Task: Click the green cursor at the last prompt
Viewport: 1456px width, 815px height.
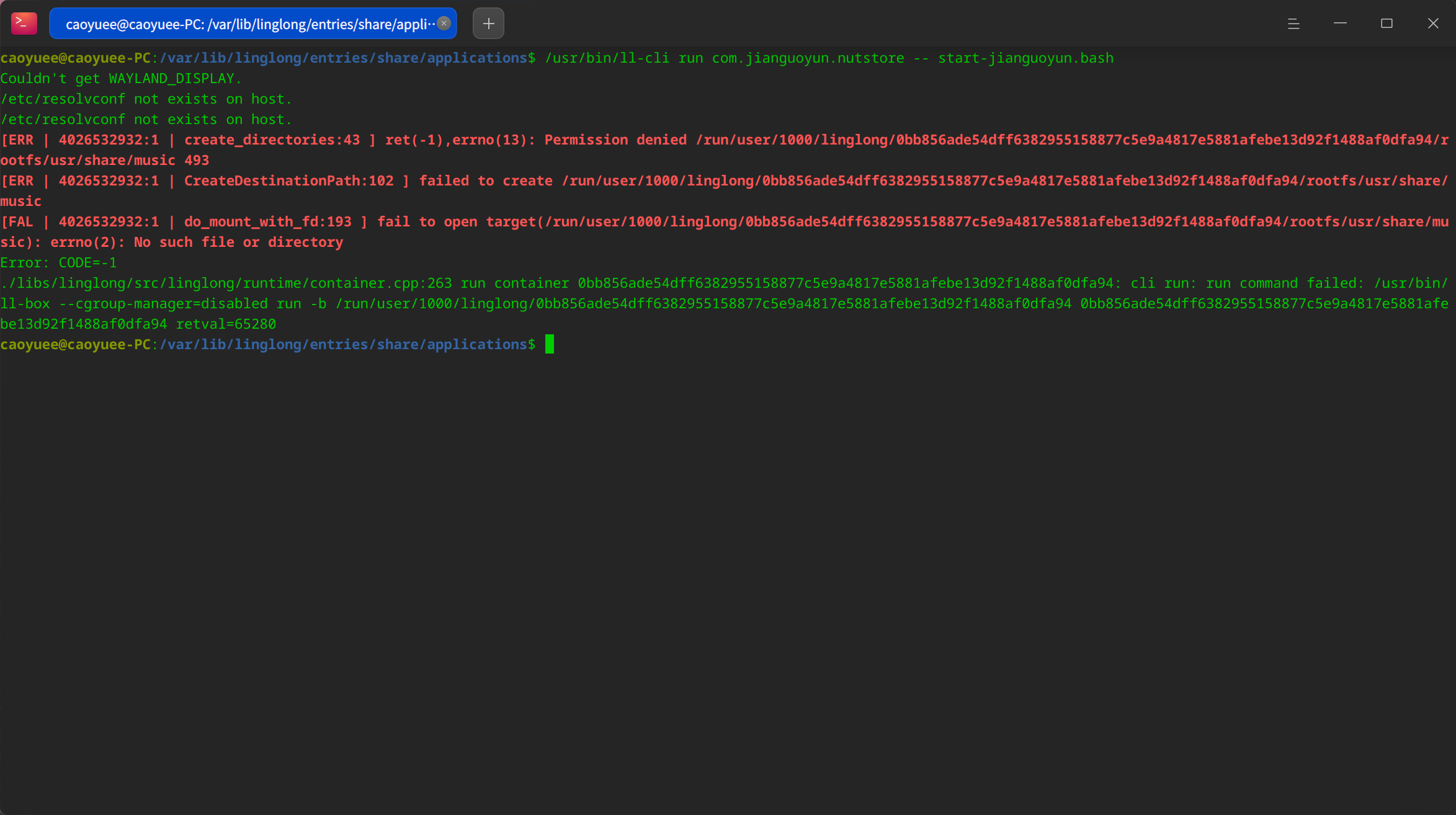Action: point(550,344)
